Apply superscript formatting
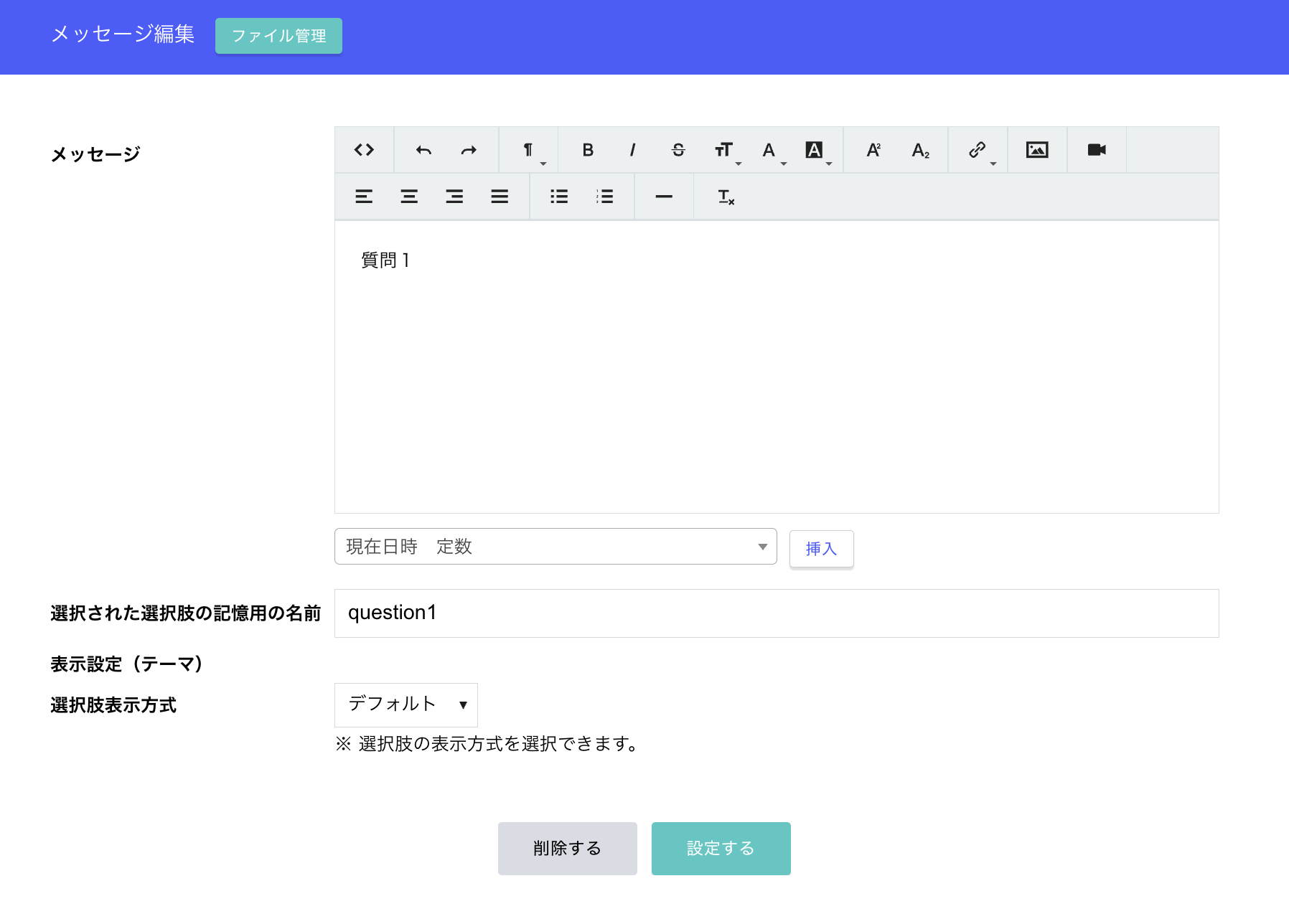The width and height of the screenshot is (1289, 924). click(x=873, y=150)
